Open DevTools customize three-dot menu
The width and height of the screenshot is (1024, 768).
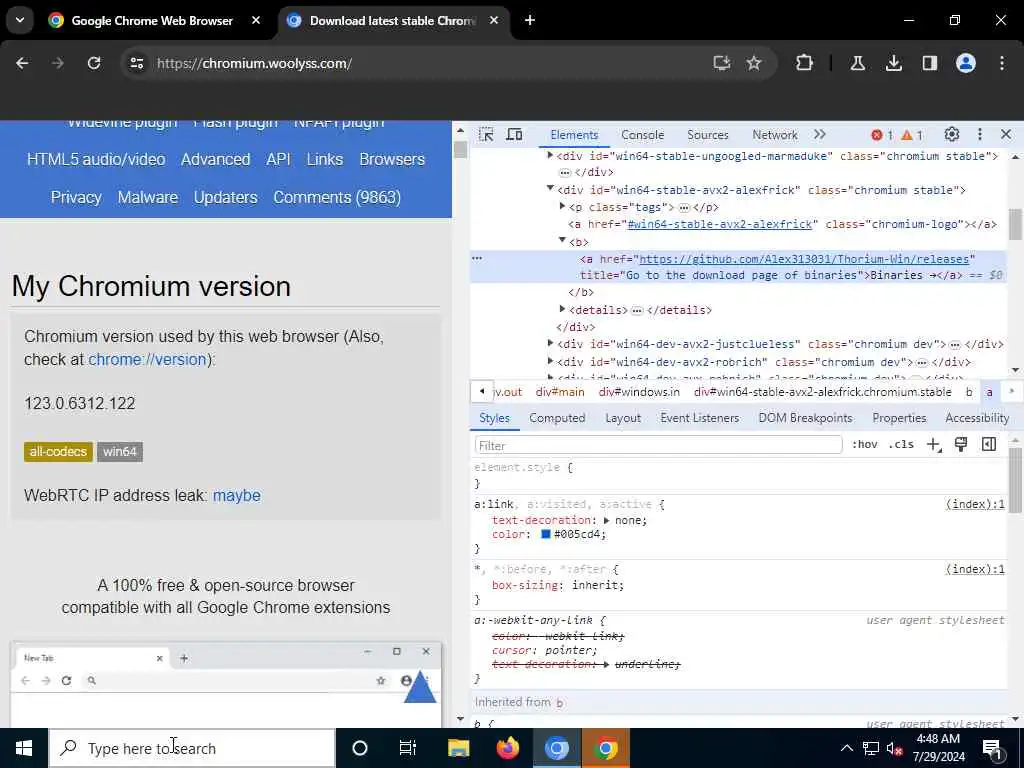[980, 135]
